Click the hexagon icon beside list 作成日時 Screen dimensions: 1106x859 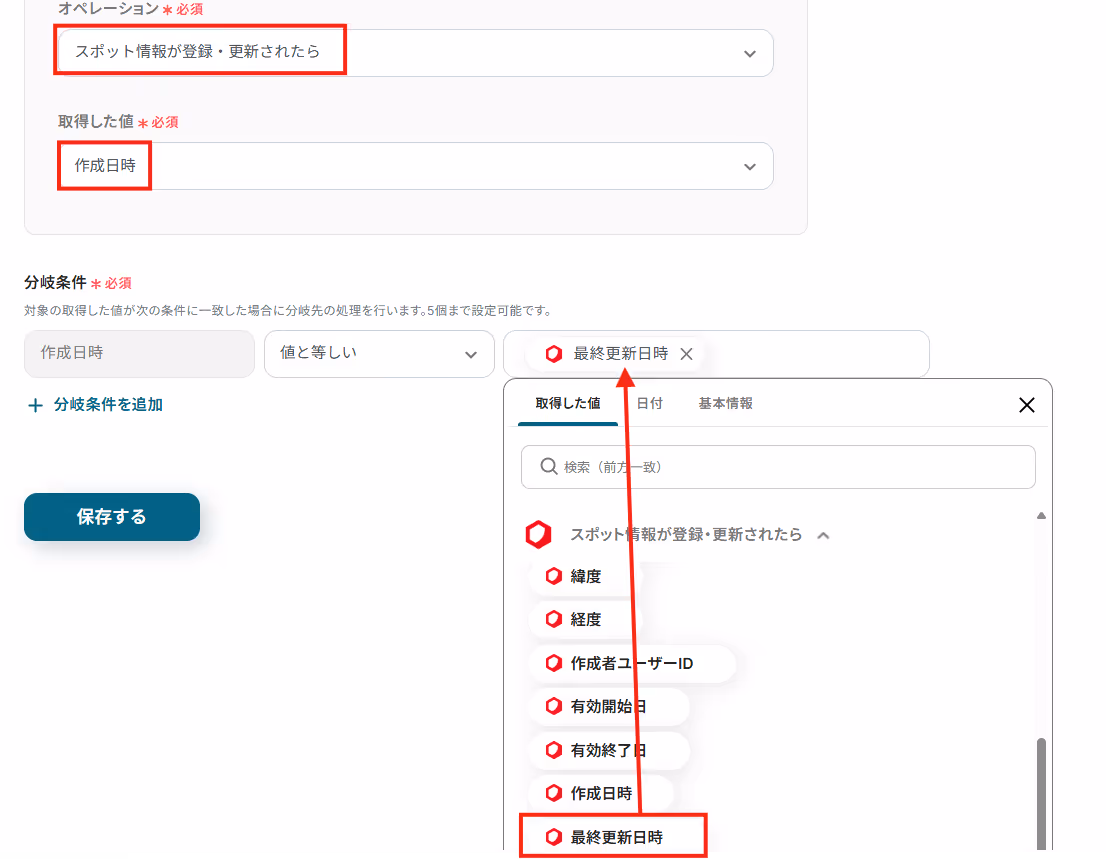(554, 793)
